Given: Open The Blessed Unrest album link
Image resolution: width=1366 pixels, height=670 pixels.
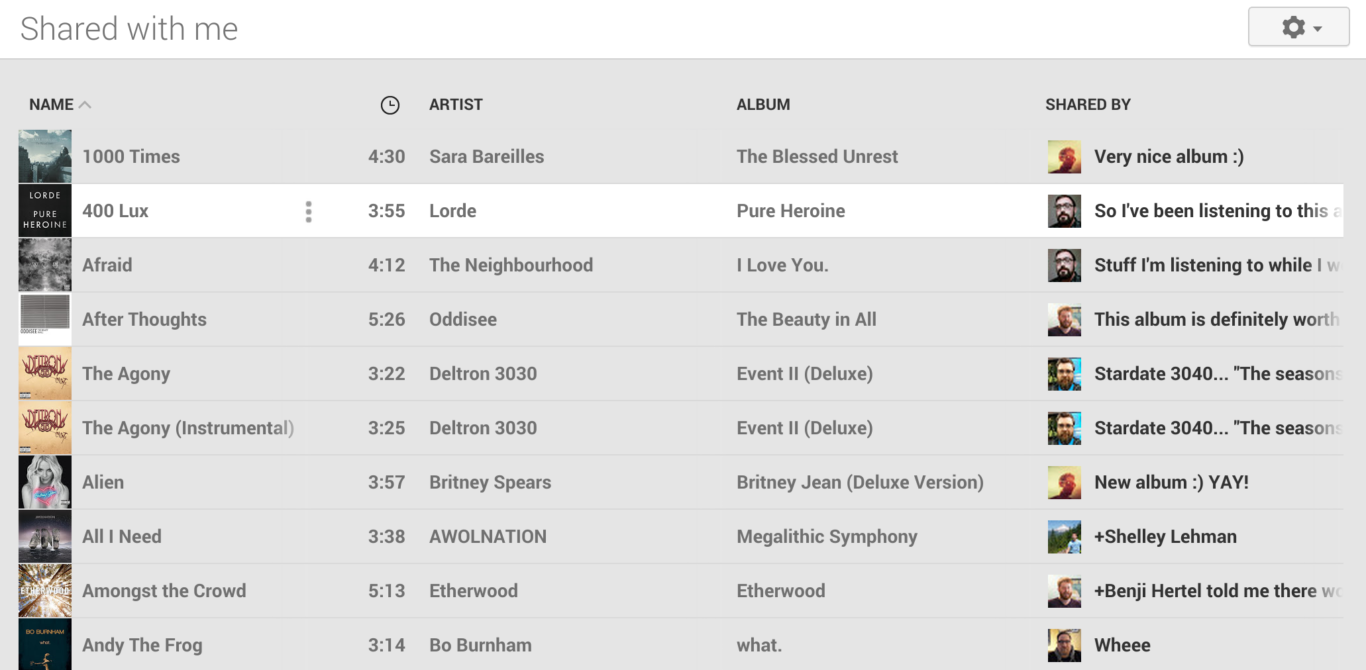Looking at the screenshot, I should click(x=817, y=157).
